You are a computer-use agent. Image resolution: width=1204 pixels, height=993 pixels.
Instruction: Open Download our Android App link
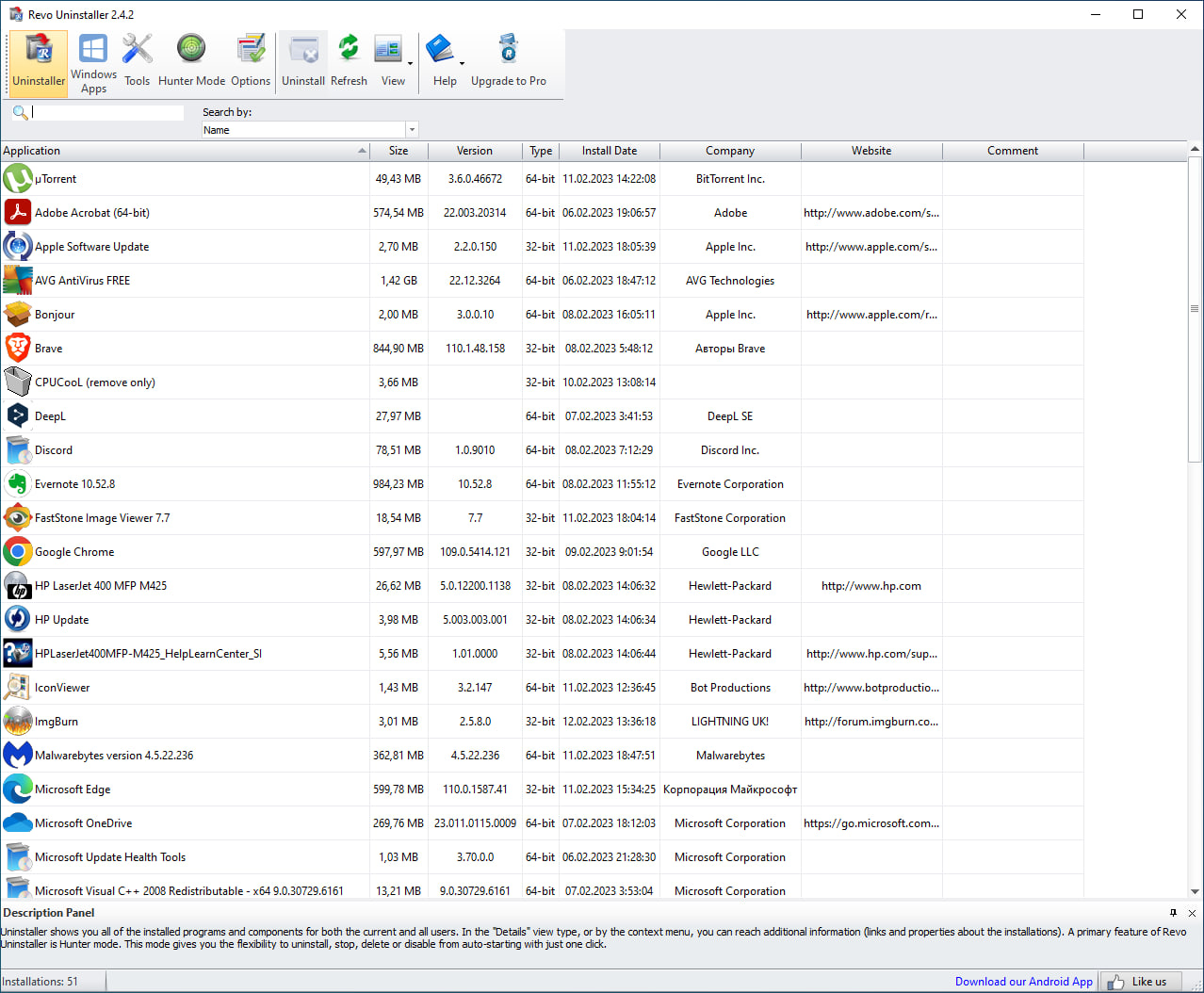tap(1024, 981)
